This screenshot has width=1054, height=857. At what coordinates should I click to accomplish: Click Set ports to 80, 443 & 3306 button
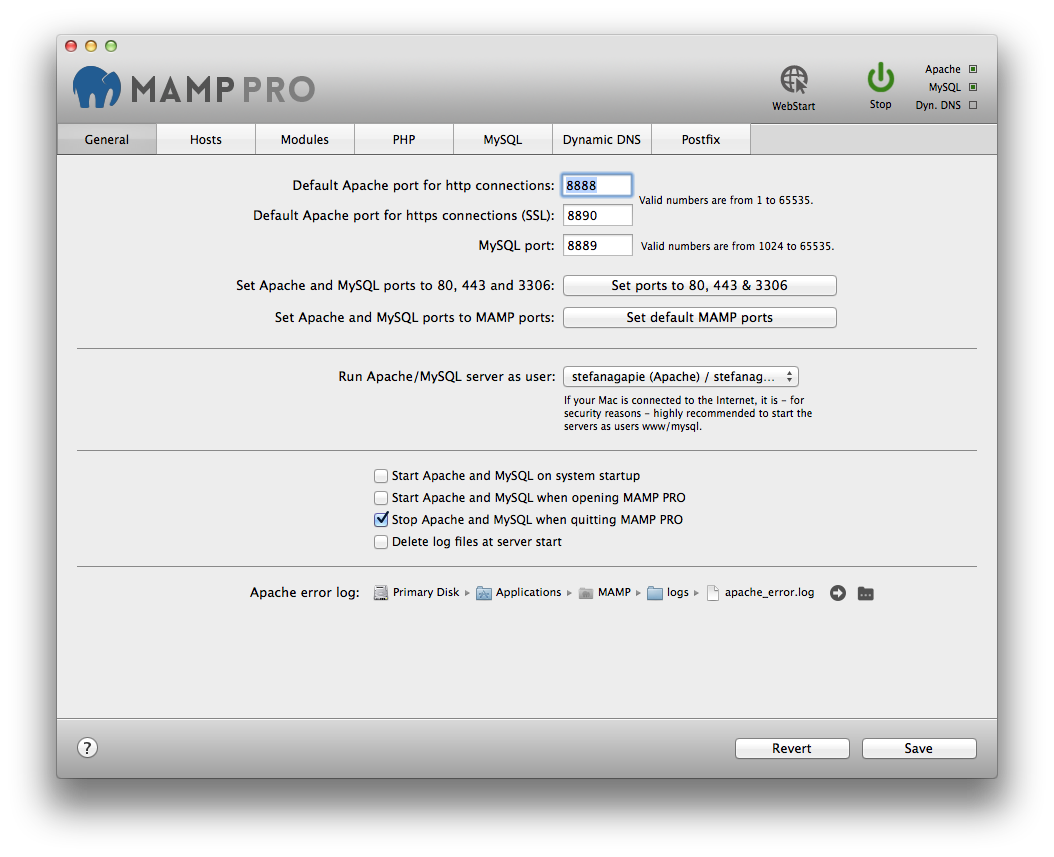(700, 286)
